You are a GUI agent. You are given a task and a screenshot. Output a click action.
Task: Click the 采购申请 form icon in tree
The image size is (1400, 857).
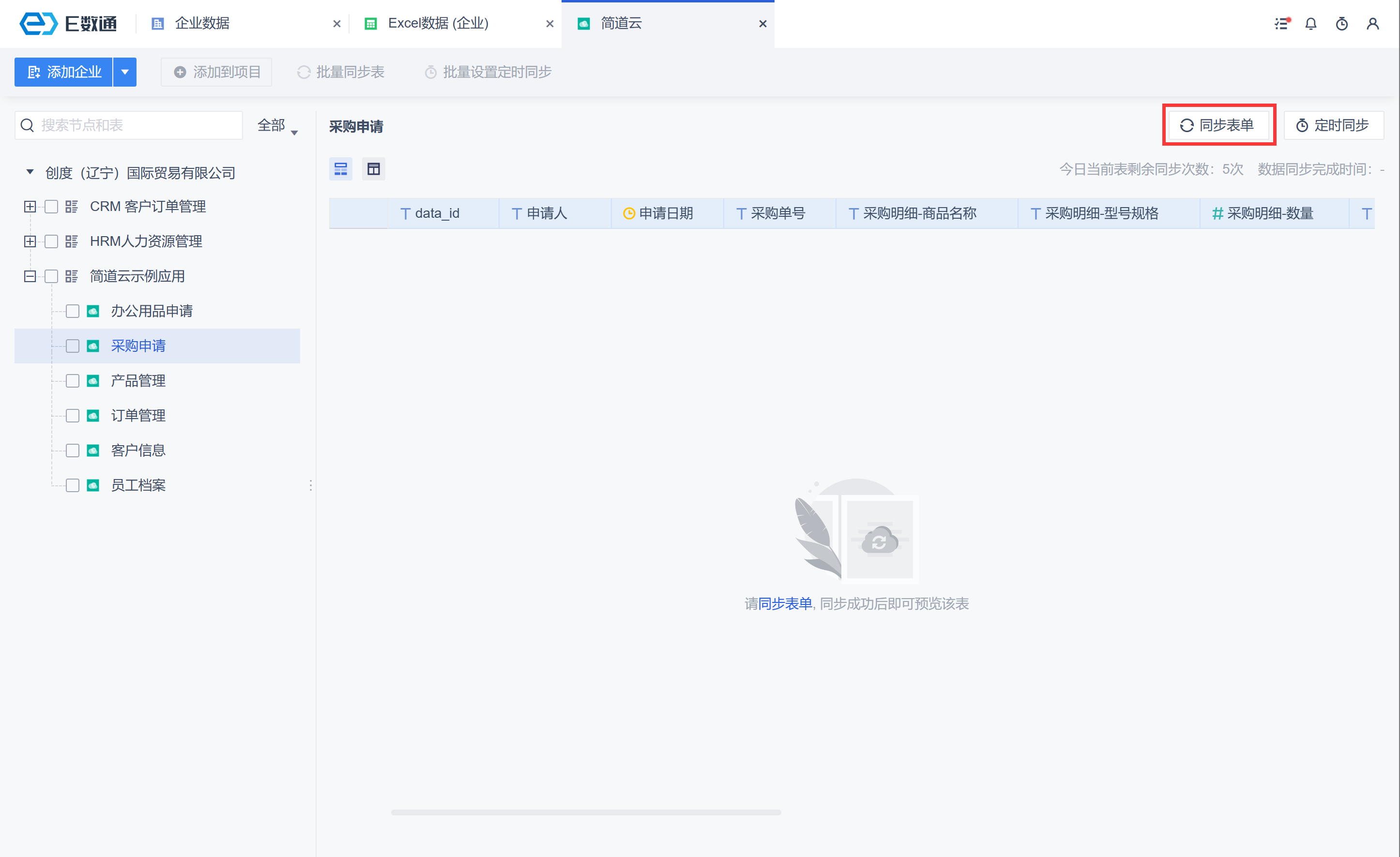point(93,346)
